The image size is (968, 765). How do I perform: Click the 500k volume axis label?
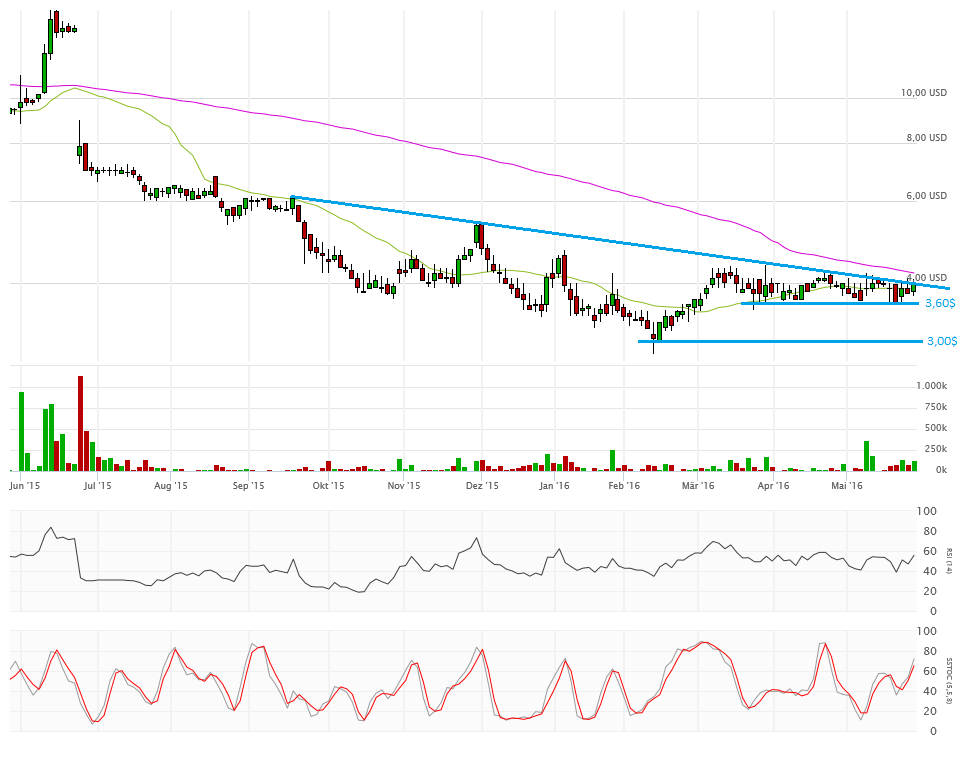click(x=934, y=428)
